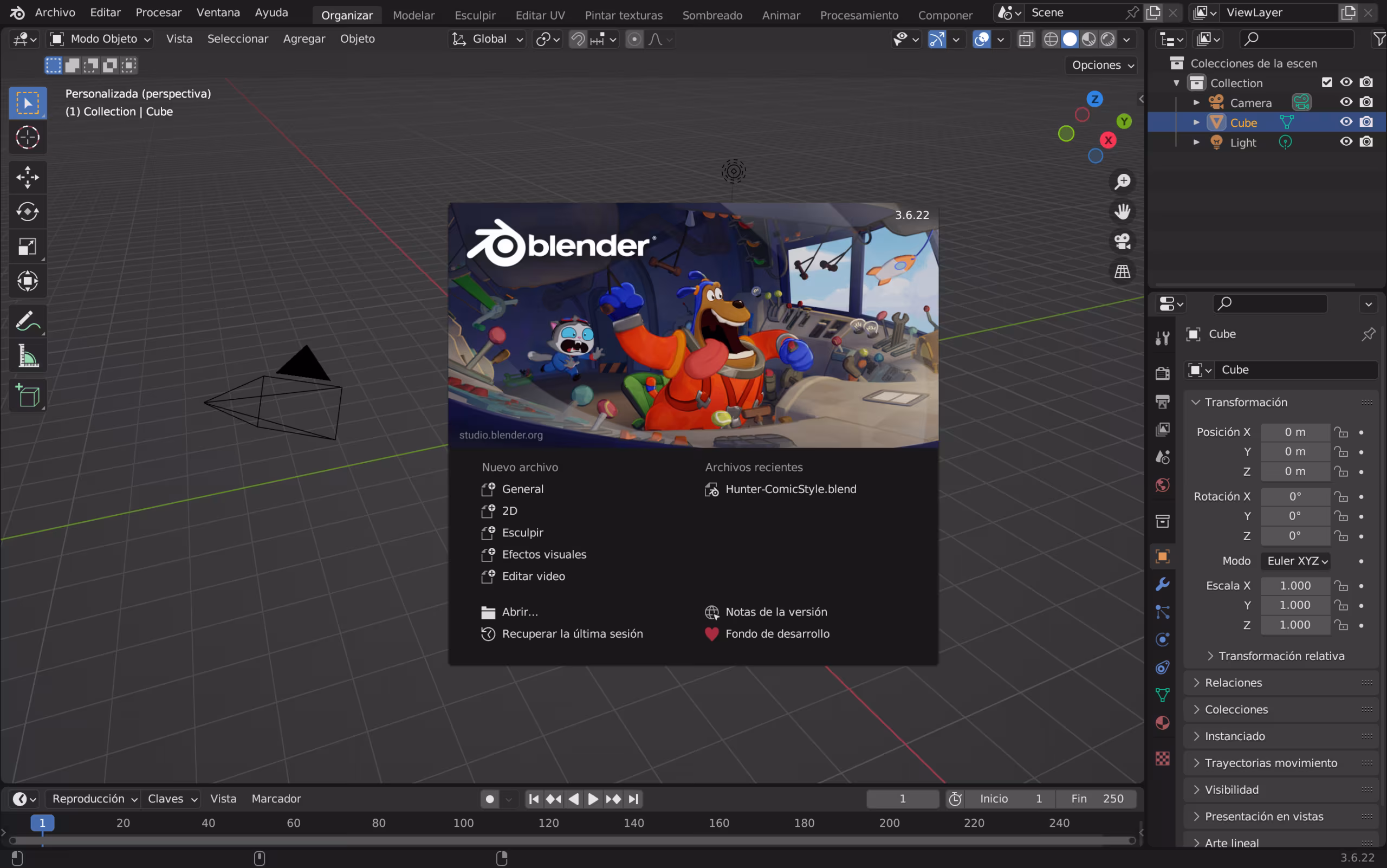This screenshot has height=868, width=1387.
Task: Open the Ayuda menu
Action: tap(271, 12)
